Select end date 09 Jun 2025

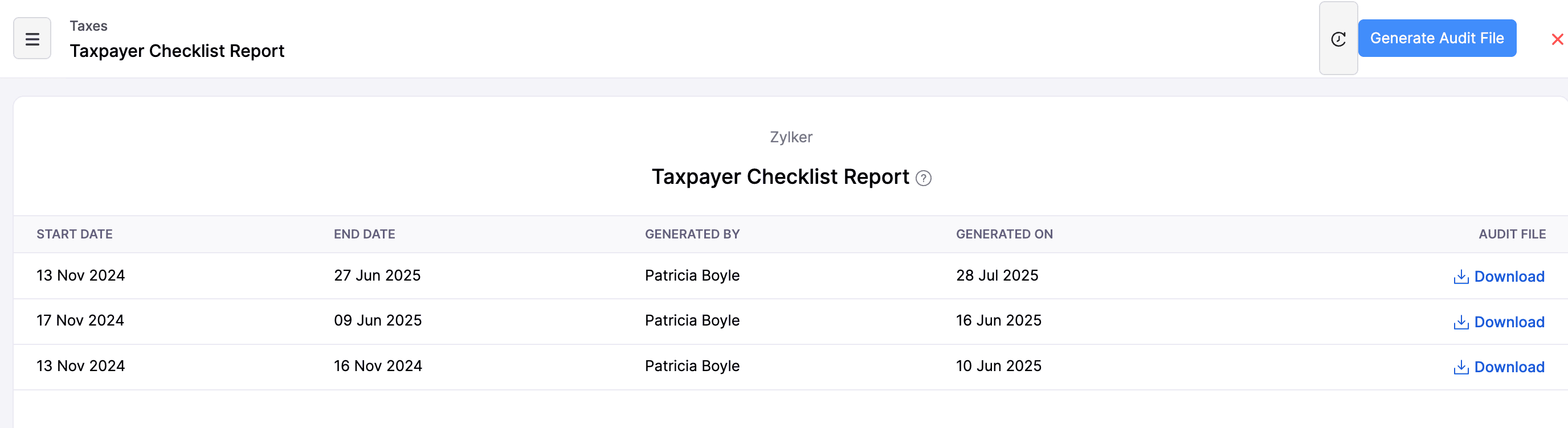point(377,320)
